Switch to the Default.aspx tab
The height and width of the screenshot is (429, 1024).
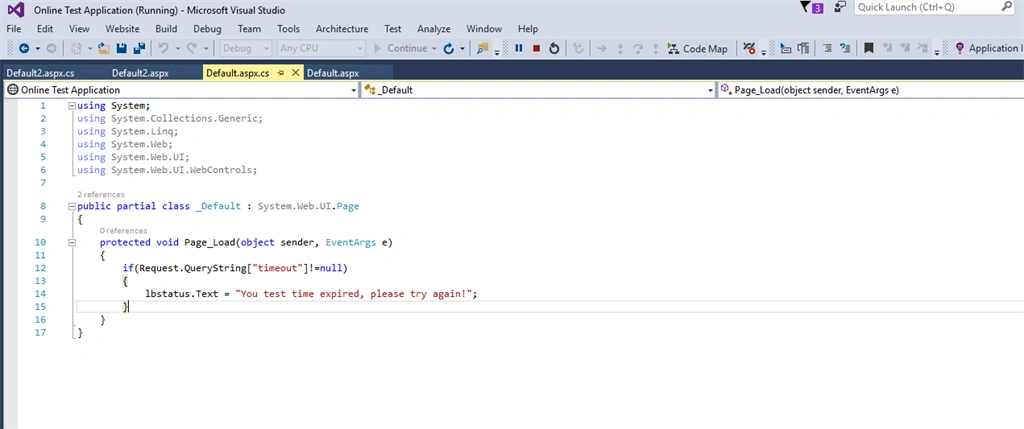pos(333,73)
